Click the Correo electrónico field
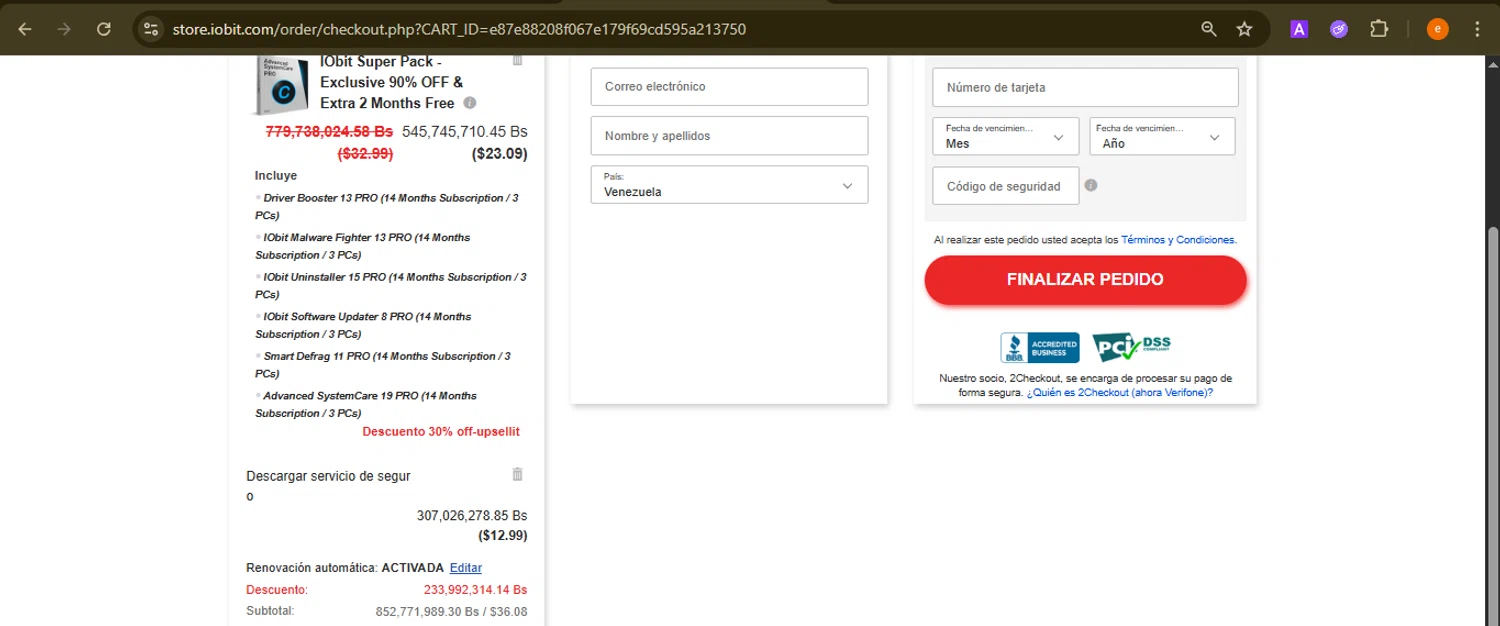Image resolution: width=1500 pixels, height=626 pixels. click(x=729, y=87)
